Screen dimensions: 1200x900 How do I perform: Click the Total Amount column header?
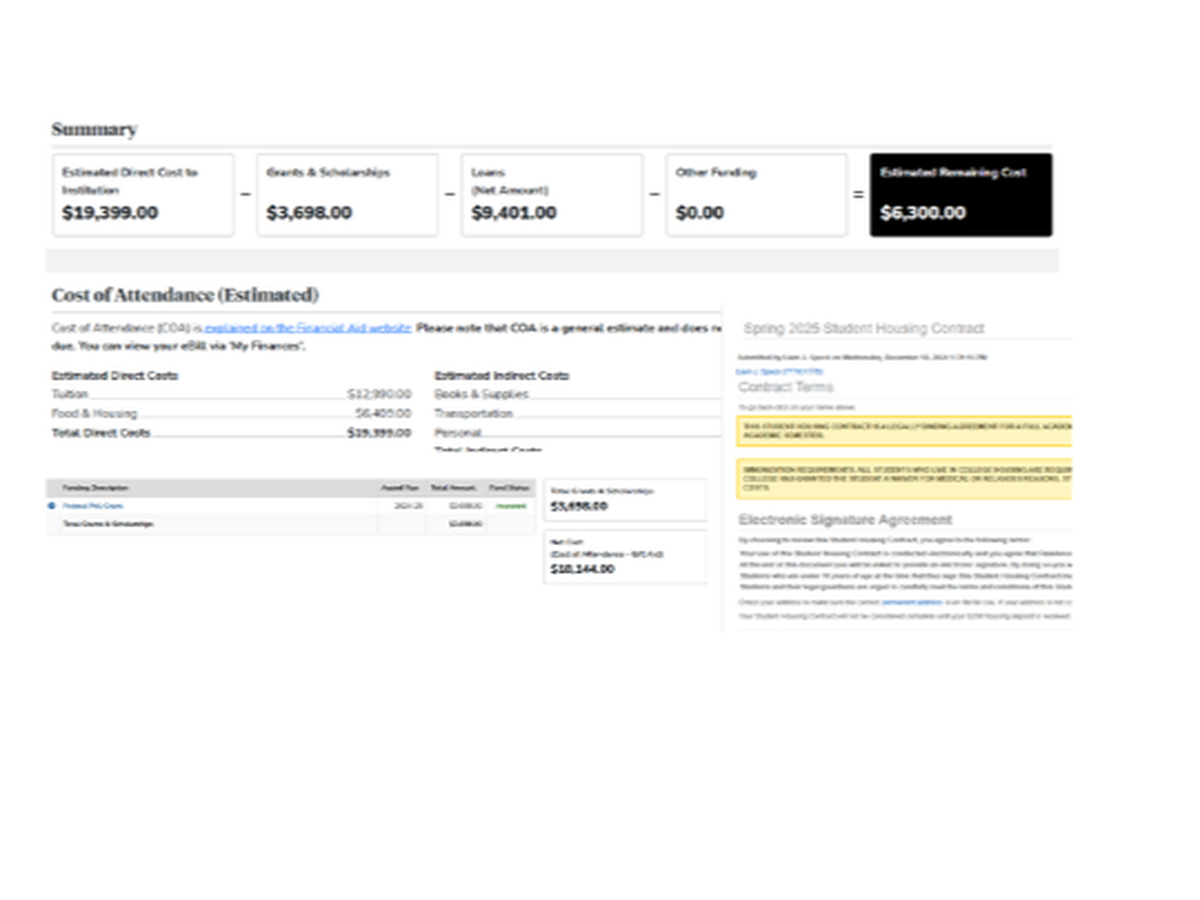(x=456, y=488)
